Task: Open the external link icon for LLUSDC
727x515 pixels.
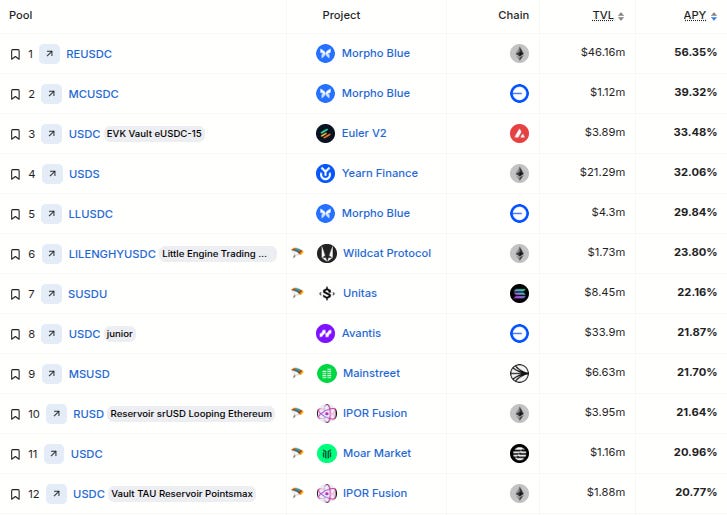Action: (x=51, y=214)
